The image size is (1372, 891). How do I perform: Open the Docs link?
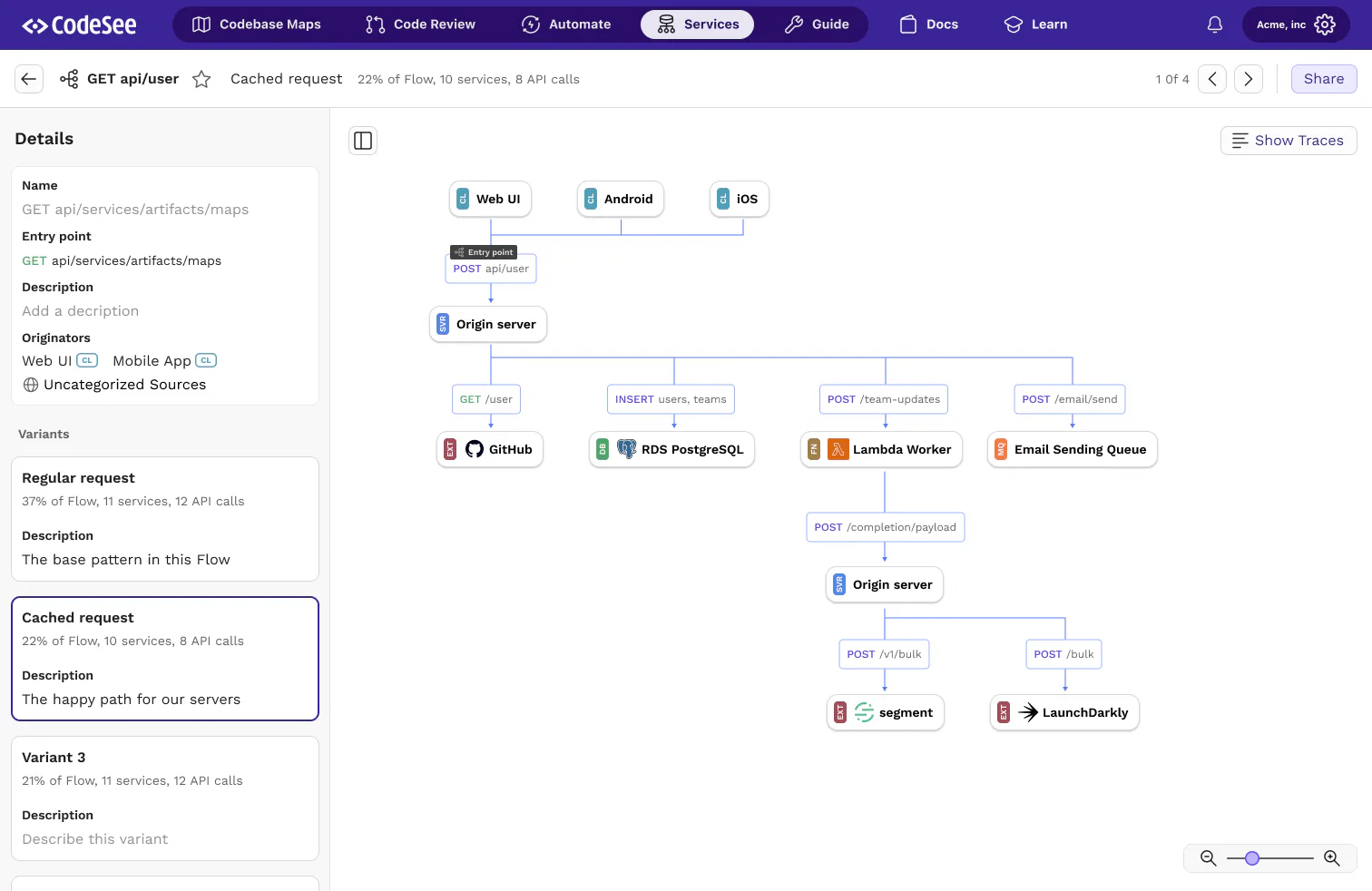pos(929,24)
